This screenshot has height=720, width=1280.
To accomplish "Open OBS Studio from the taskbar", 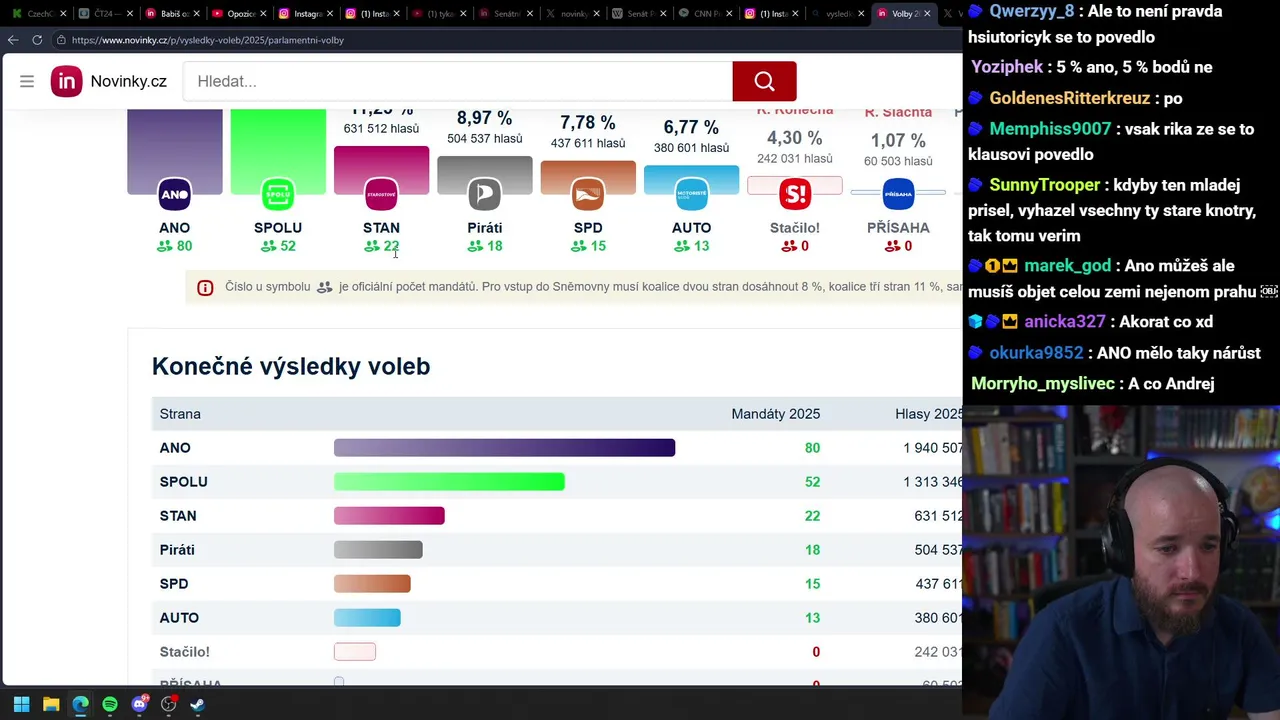I will pos(169,704).
